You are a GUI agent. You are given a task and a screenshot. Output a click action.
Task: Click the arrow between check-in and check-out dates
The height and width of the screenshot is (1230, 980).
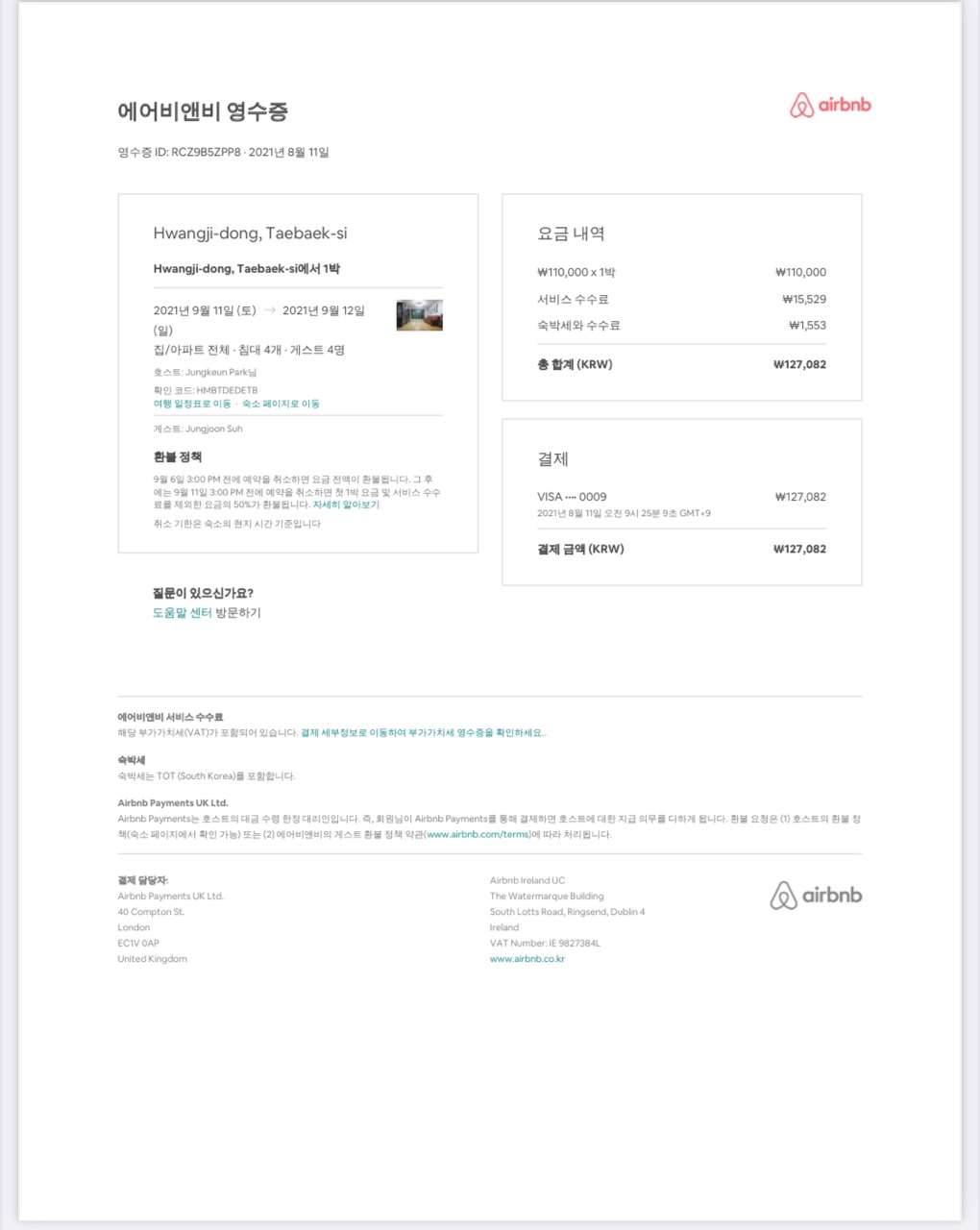point(269,310)
